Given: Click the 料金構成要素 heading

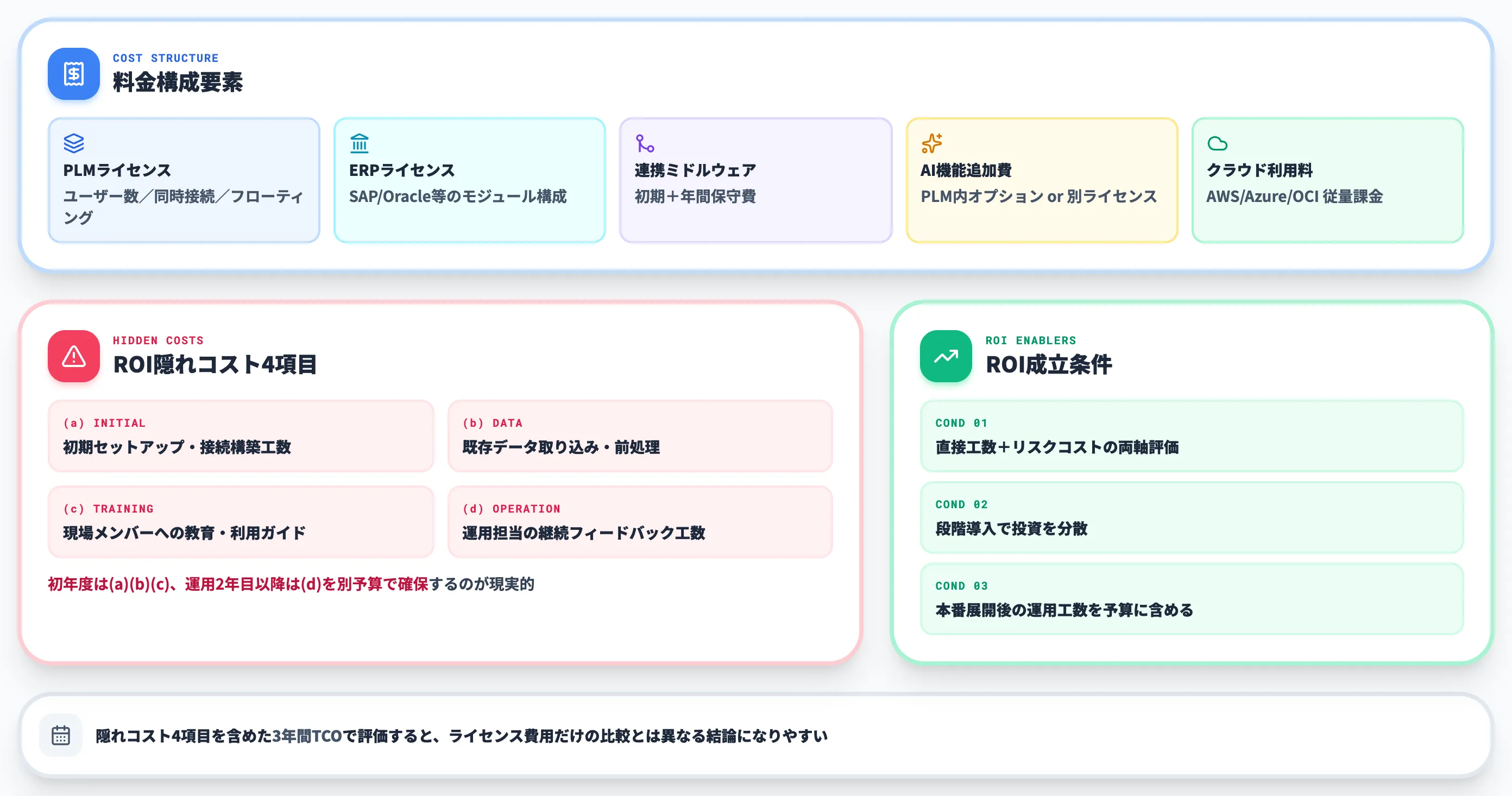Looking at the screenshot, I should (x=178, y=82).
